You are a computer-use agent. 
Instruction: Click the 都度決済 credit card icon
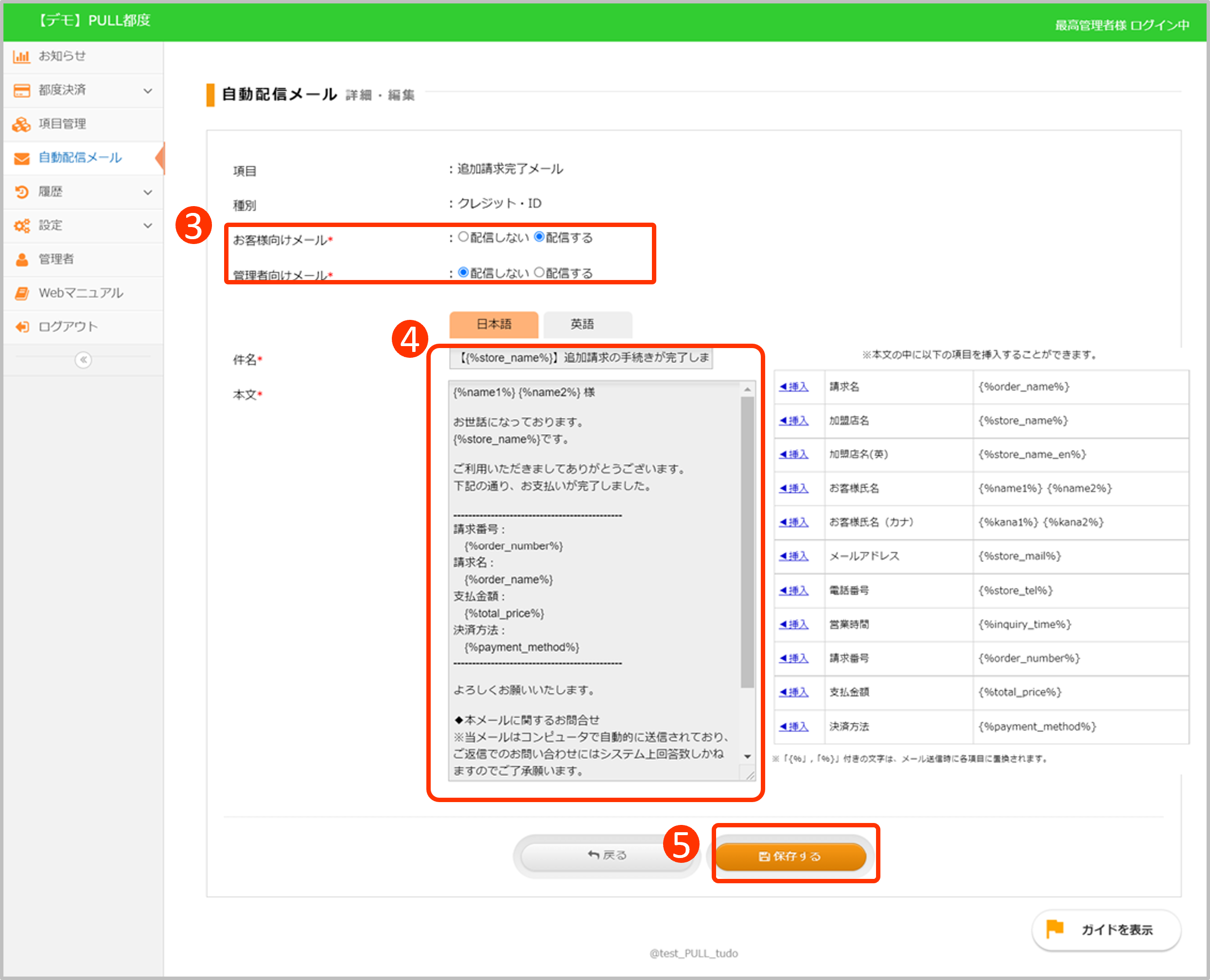click(x=21, y=90)
